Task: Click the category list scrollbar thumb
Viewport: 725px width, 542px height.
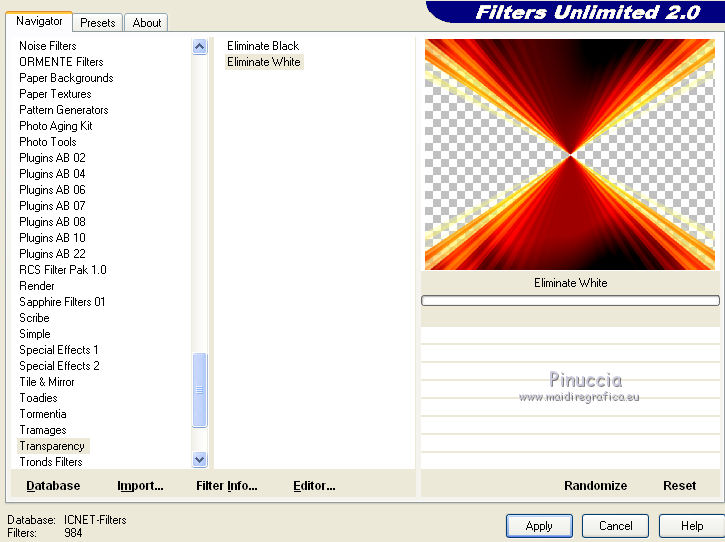Action: [200, 390]
